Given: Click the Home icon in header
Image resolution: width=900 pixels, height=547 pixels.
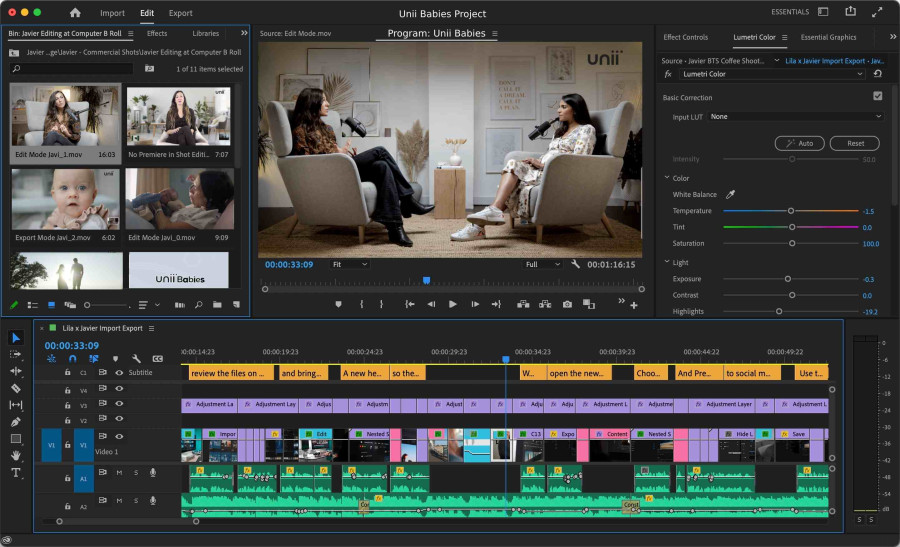Looking at the screenshot, I should [x=75, y=13].
